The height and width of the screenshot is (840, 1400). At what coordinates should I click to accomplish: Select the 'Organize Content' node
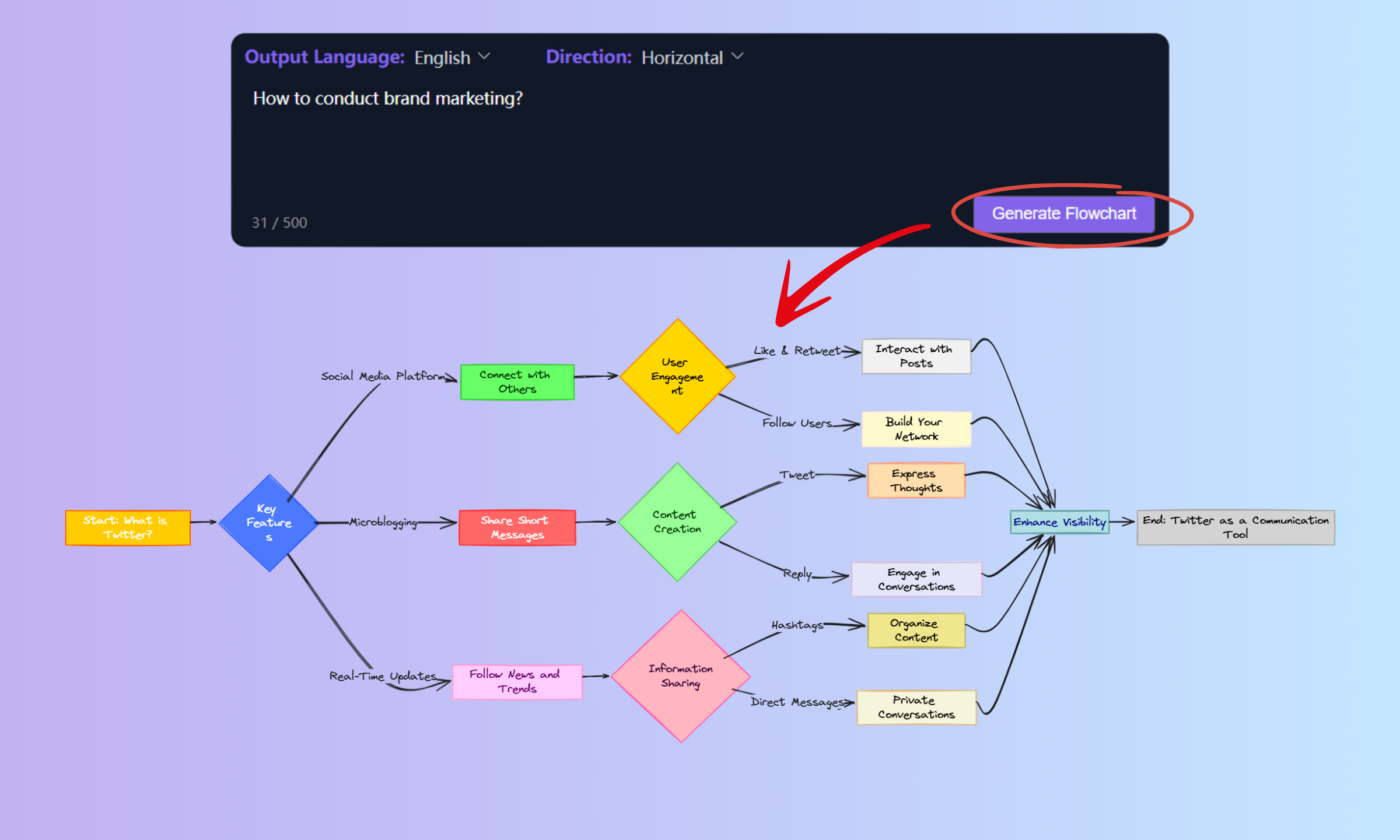(x=916, y=630)
